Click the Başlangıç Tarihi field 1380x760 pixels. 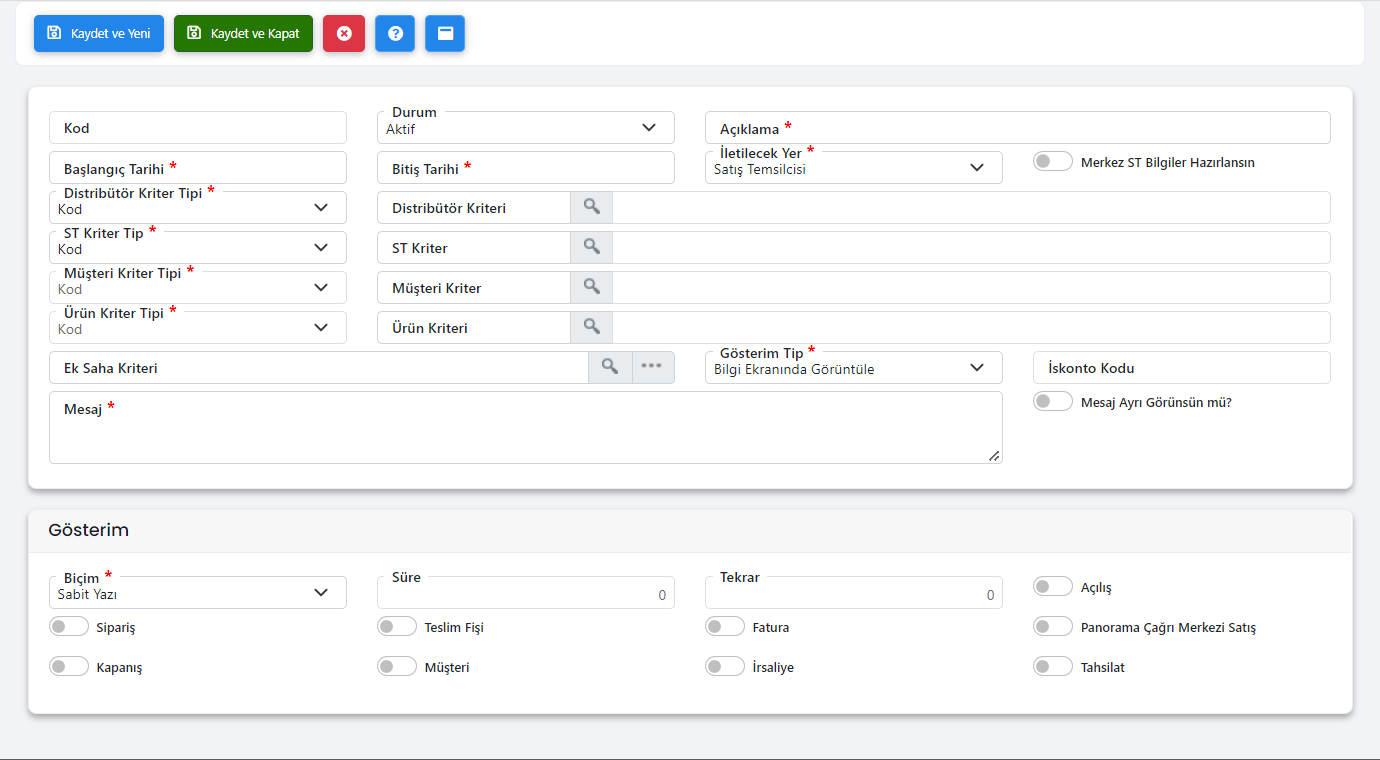[x=198, y=168]
